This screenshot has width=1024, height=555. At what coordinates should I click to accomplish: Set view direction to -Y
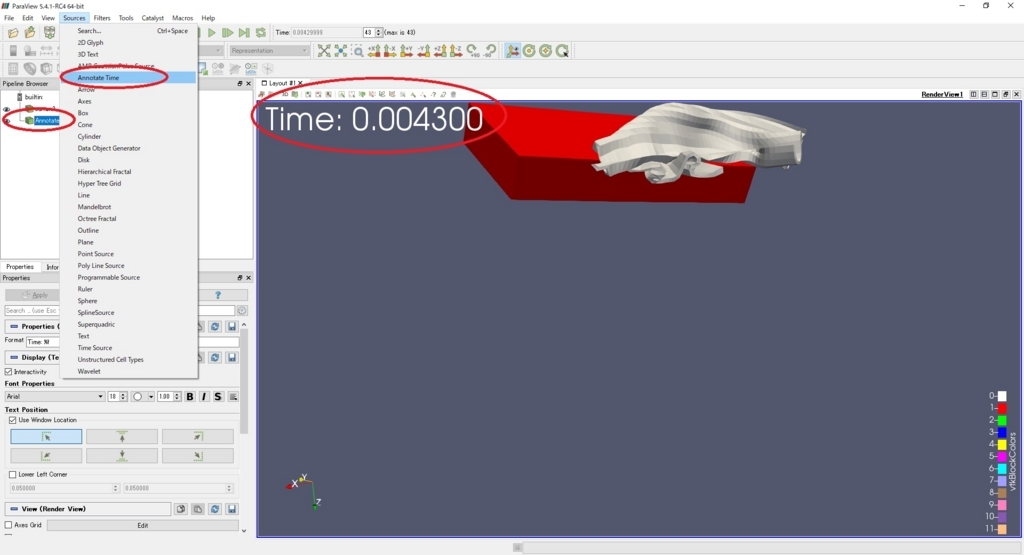[x=423, y=50]
